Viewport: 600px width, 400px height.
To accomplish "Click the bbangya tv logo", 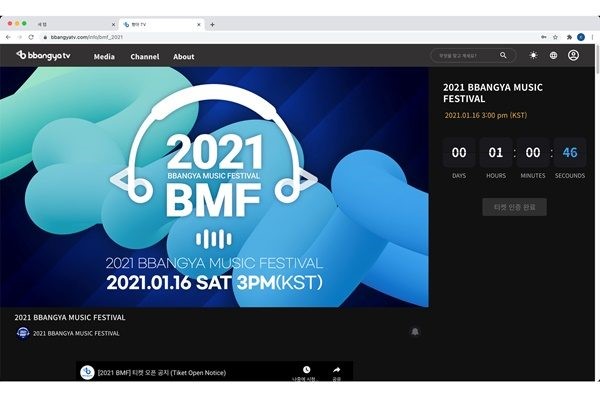I will click(x=43, y=56).
